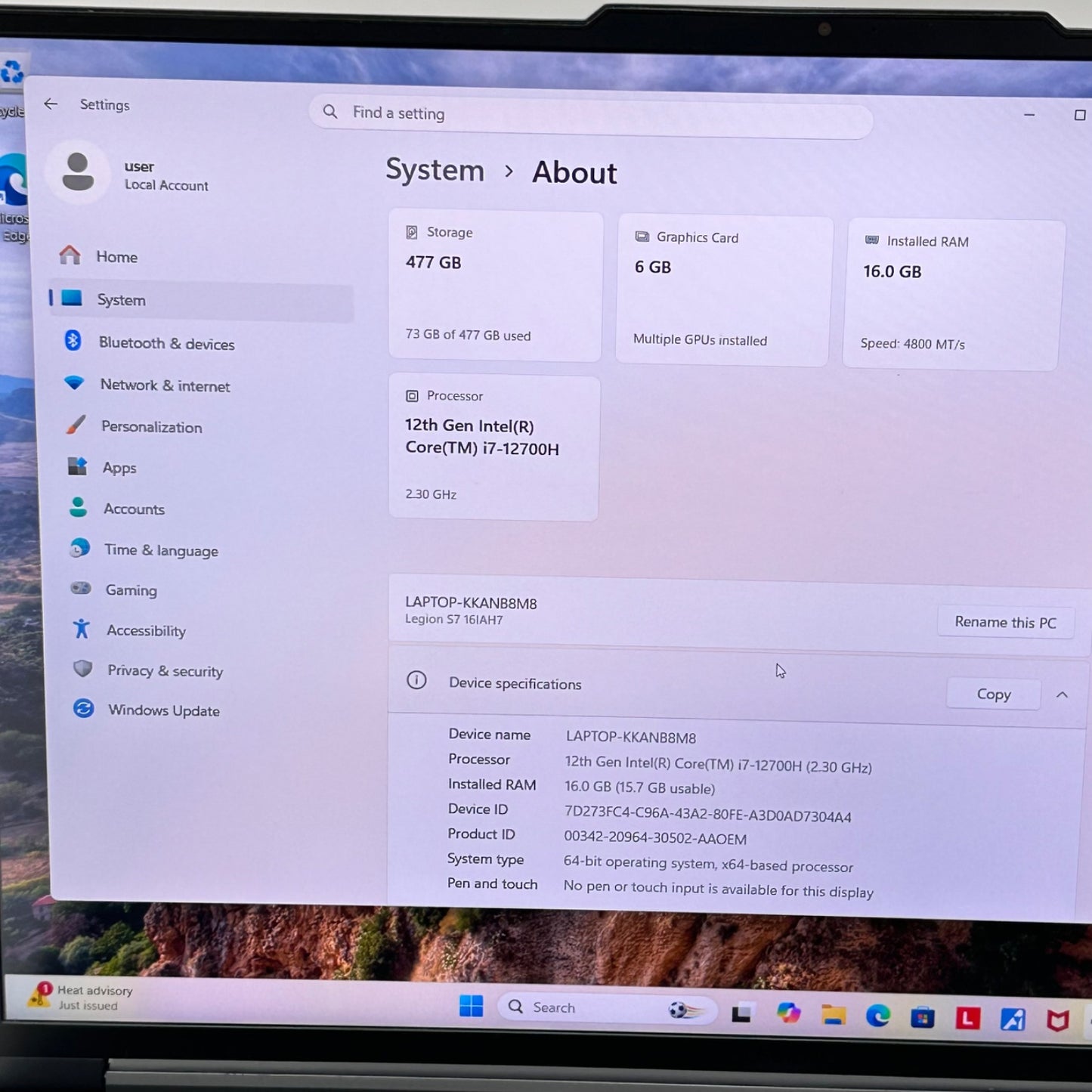Click the Rename this PC button

pos(1005,622)
